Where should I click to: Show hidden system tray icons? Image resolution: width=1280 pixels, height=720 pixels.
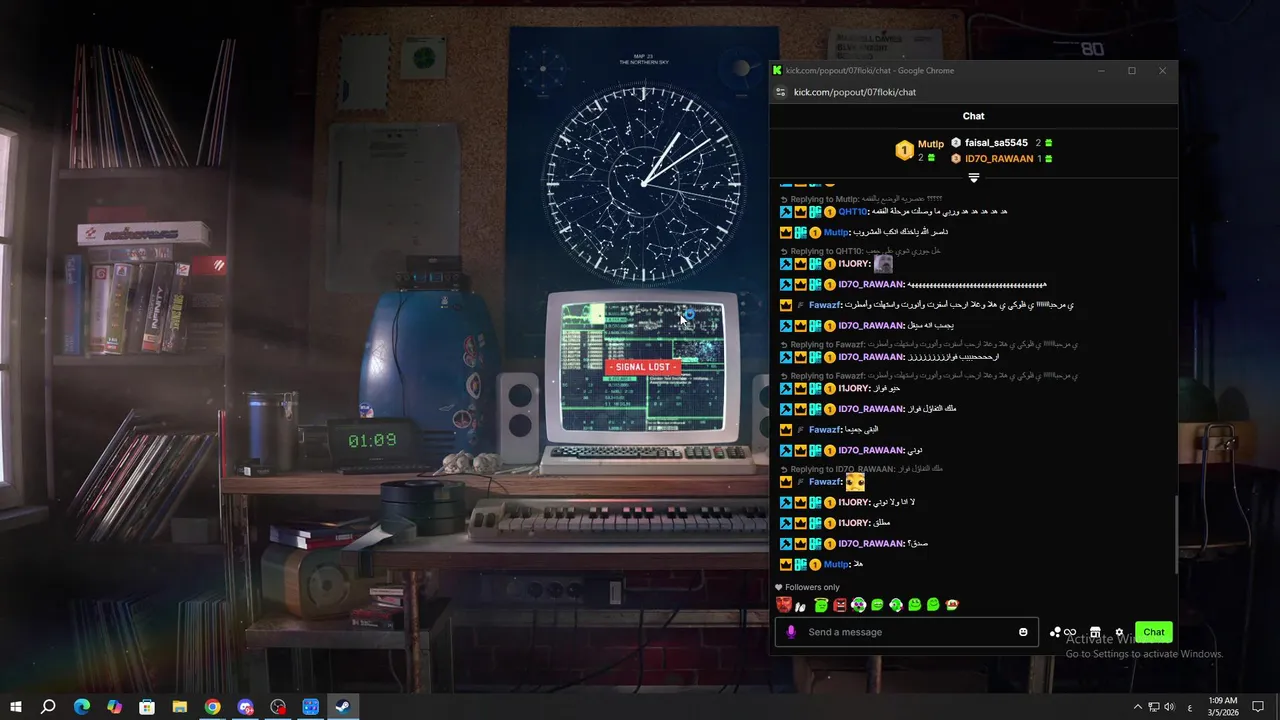[1137, 707]
